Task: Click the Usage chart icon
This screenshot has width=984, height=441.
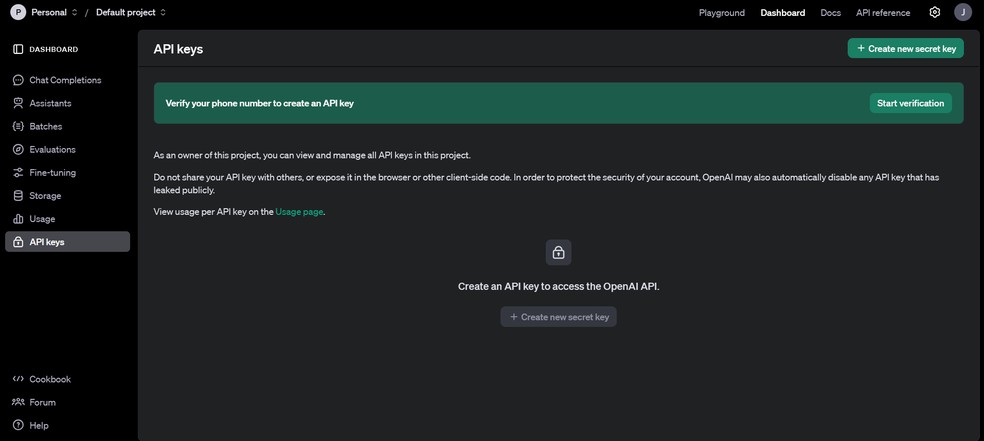Action: click(x=18, y=218)
